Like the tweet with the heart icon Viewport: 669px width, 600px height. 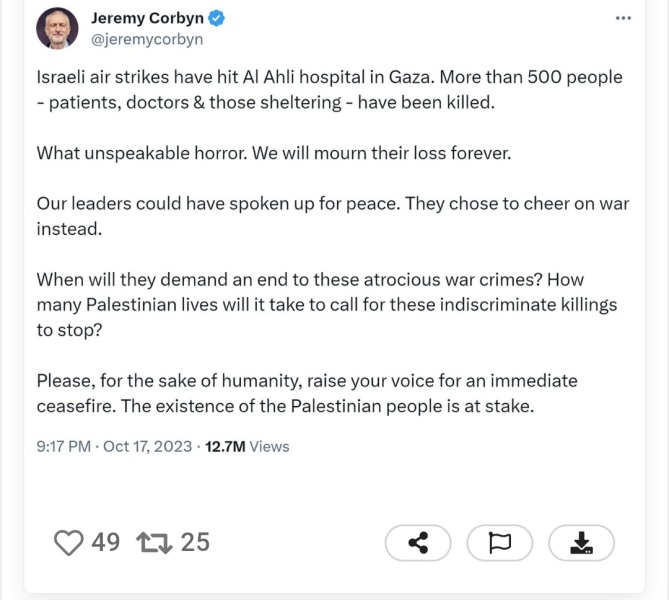(x=68, y=543)
